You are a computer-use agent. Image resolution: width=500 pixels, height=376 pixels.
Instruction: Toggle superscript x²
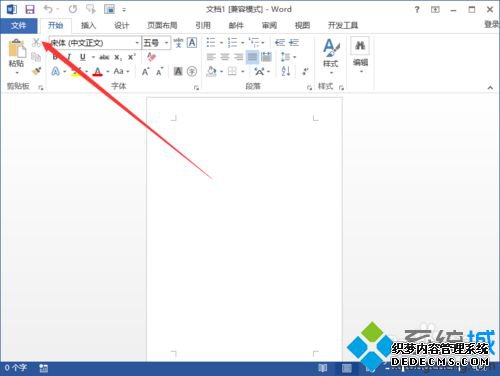point(132,57)
